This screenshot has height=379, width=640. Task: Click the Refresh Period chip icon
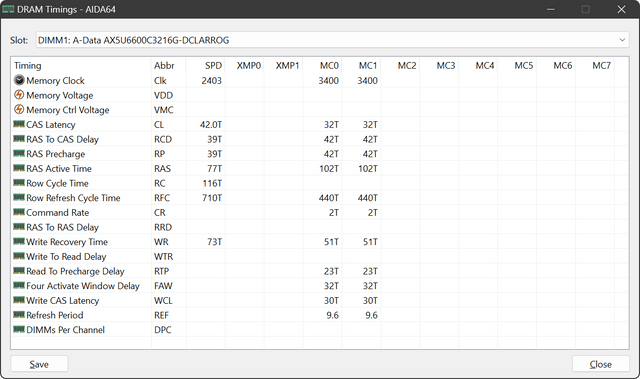click(x=19, y=315)
